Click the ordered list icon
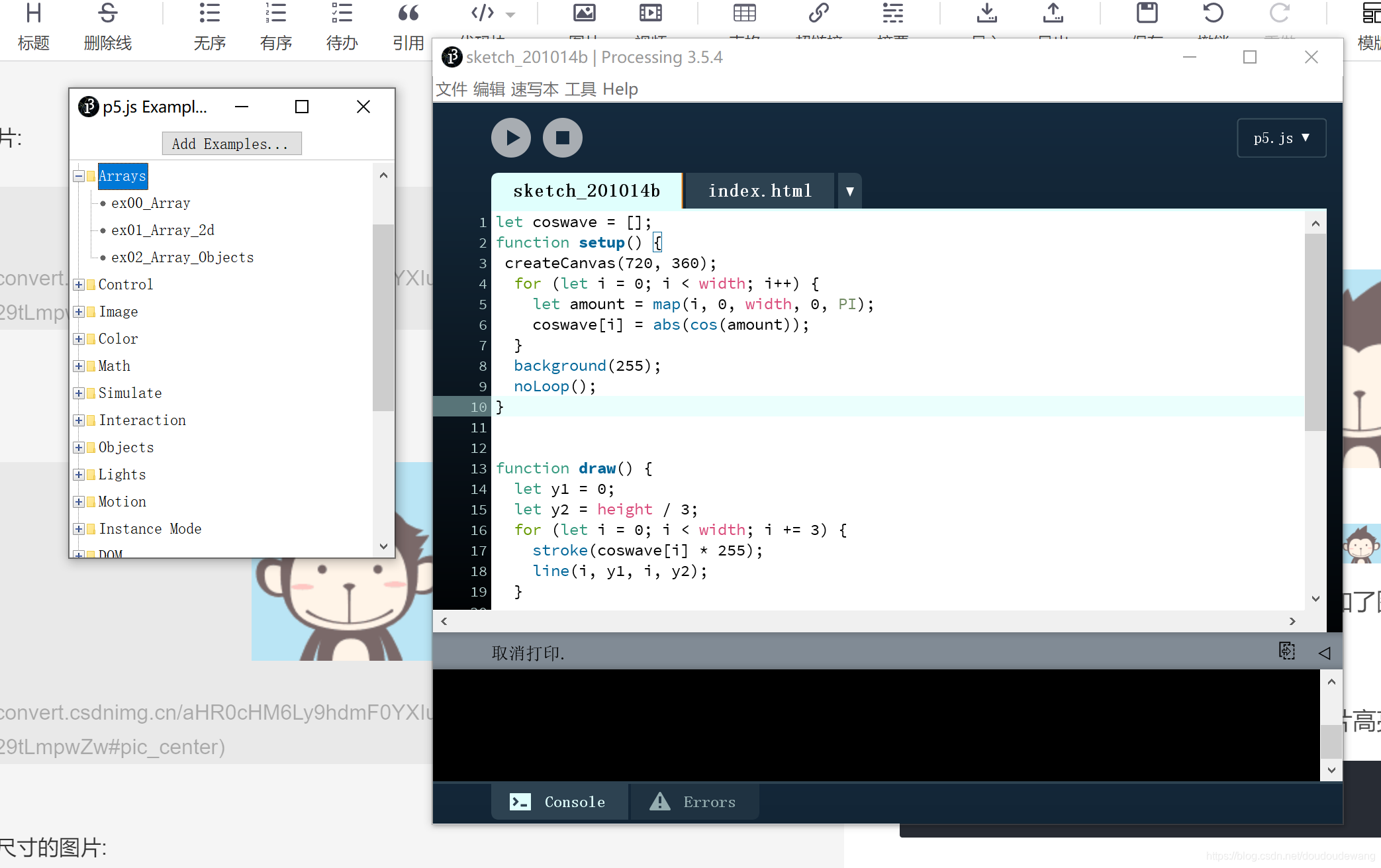 275,13
